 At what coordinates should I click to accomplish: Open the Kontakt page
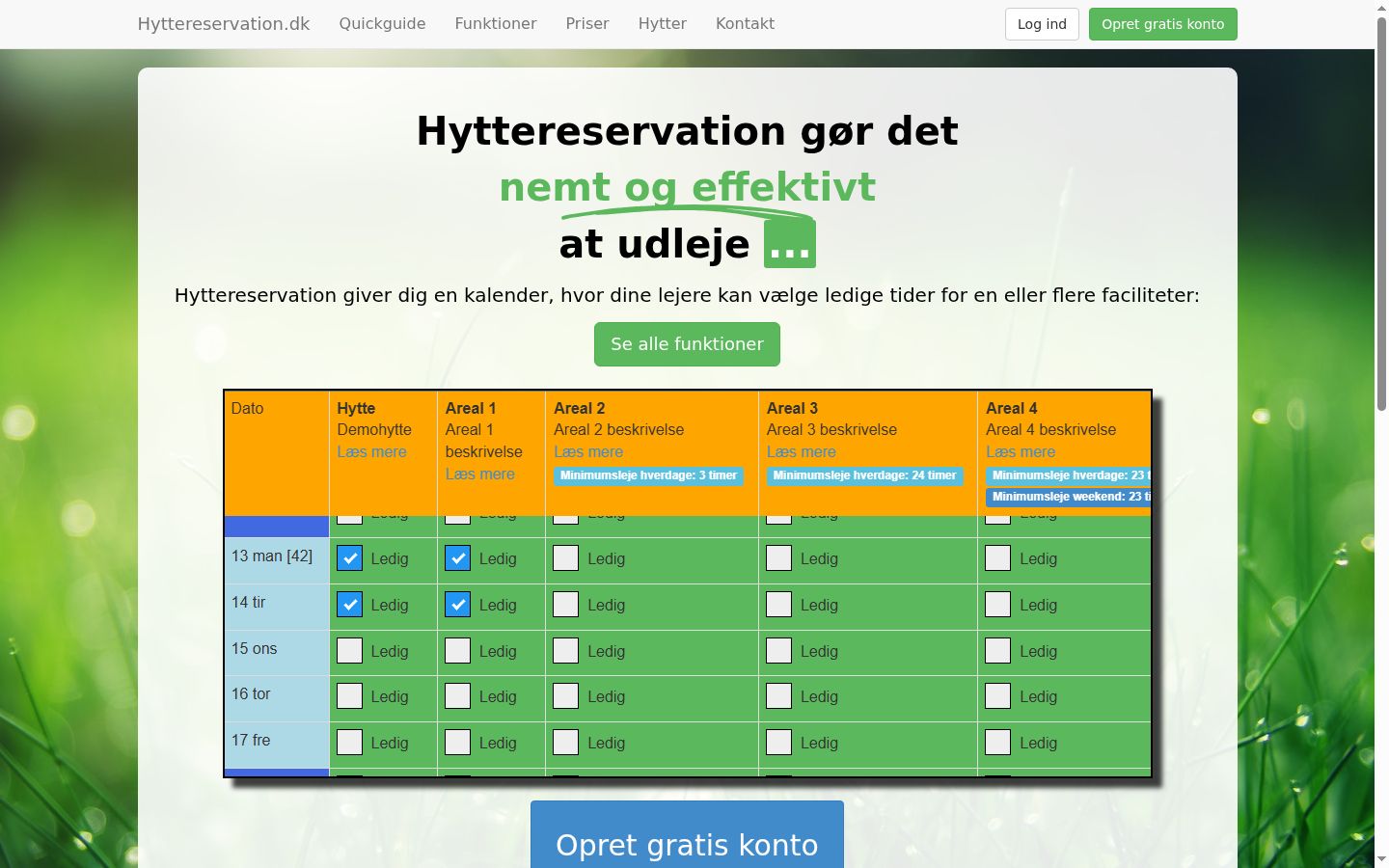pyautogui.click(x=745, y=24)
